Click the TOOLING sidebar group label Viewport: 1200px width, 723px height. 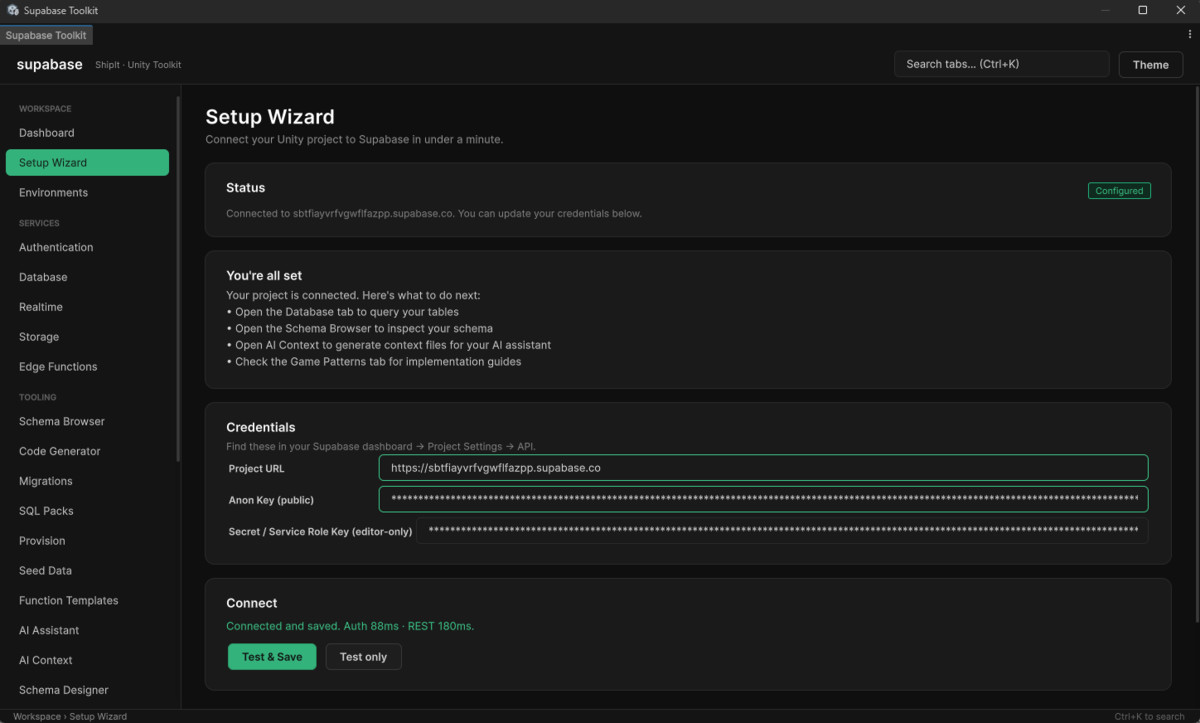[38, 397]
